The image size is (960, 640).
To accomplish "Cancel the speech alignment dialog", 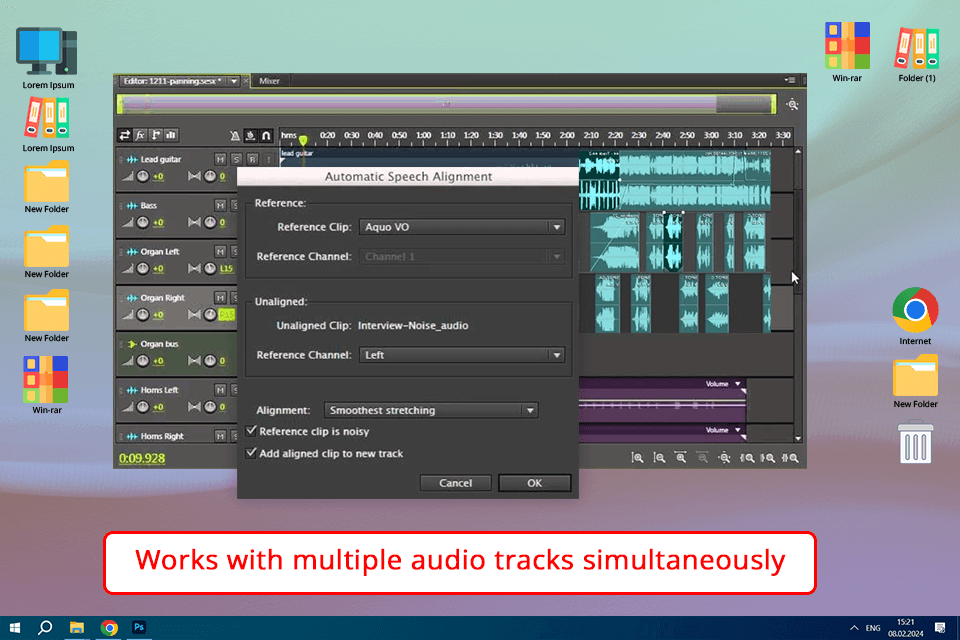I will pyautogui.click(x=456, y=483).
